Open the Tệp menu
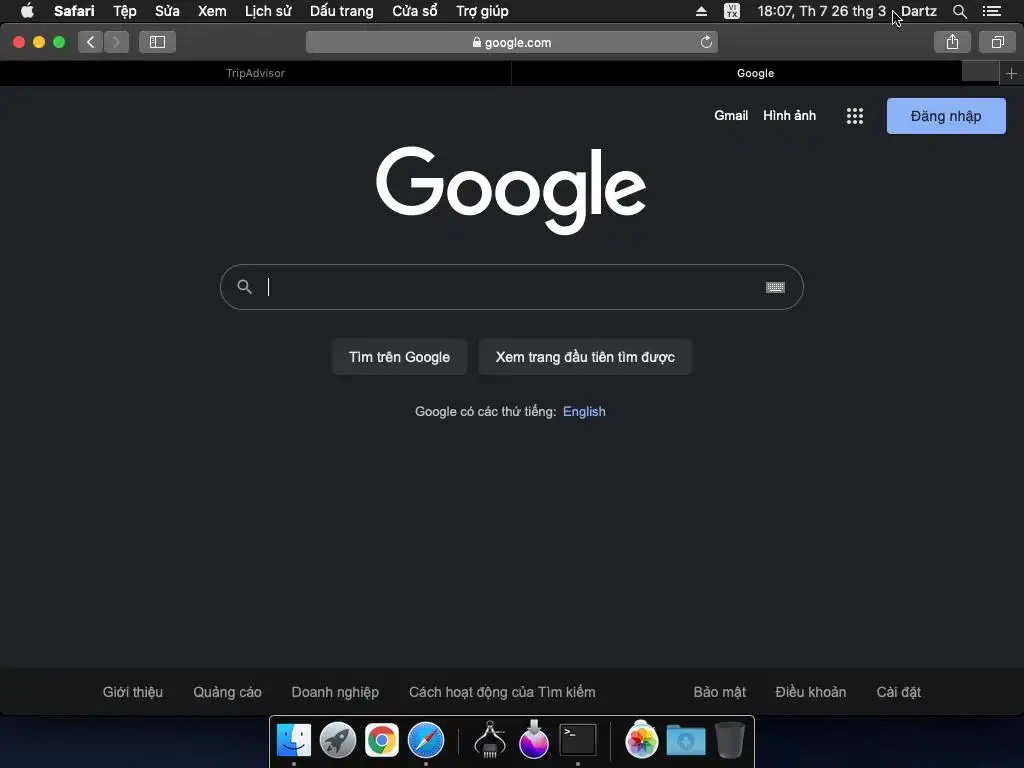The width and height of the screenshot is (1024, 768). tap(125, 11)
